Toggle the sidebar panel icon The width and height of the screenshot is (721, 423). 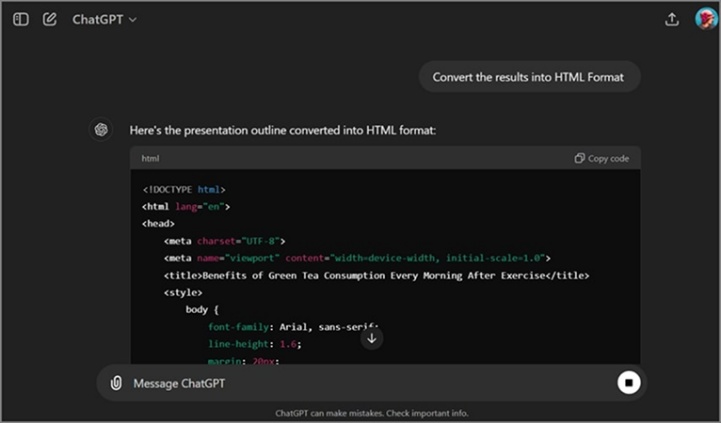[21, 19]
